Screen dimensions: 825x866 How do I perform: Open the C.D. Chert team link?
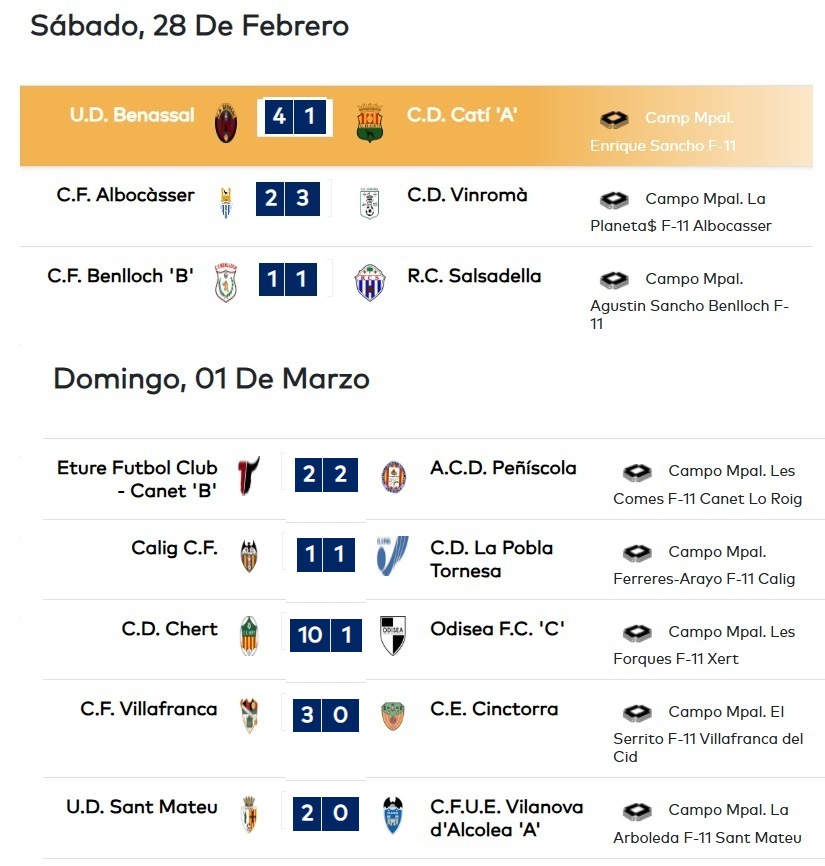pyautogui.click(x=169, y=629)
